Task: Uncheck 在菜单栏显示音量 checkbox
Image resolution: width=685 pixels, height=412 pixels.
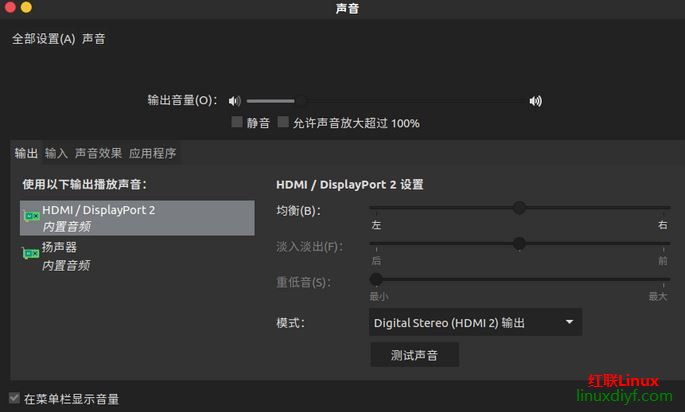Action: coord(14,398)
